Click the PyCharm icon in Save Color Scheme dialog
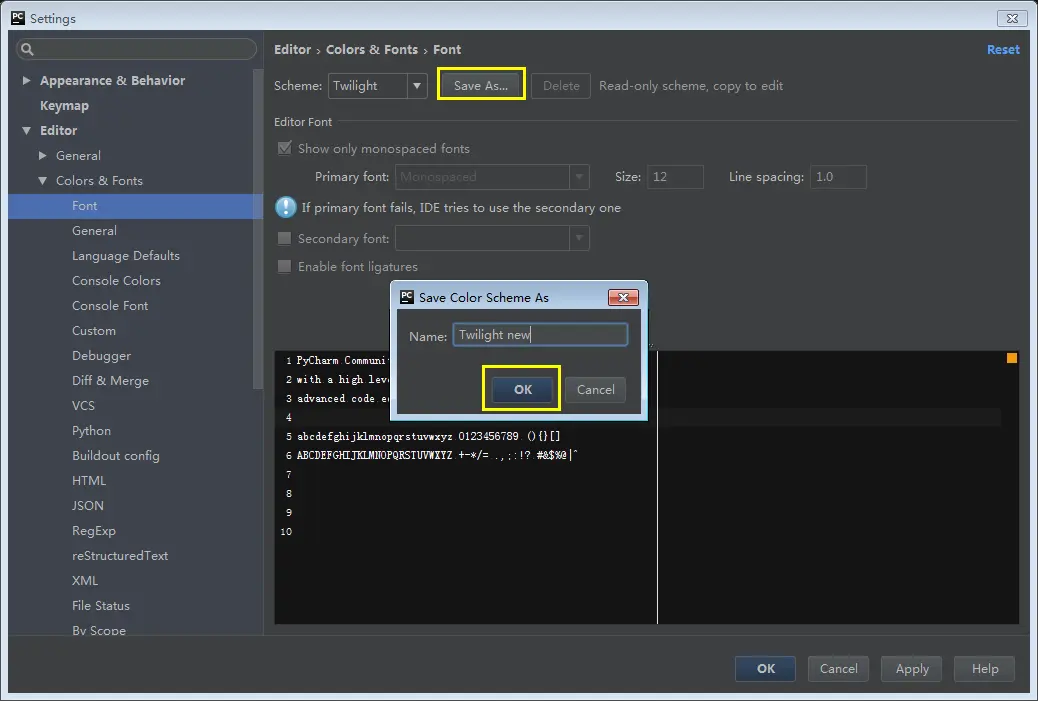The height and width of the screenshot is (701, 1038). pyautogui.click(x=406, y=297)
